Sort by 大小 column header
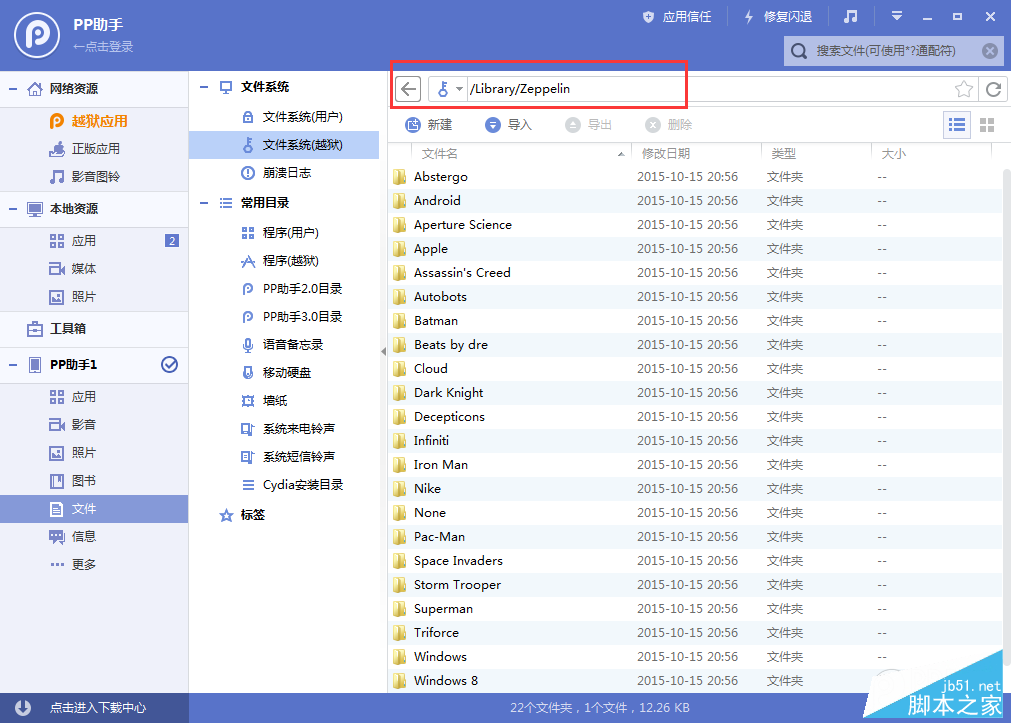The width and height of the screenshot is (1011, 723). coord(931,154)
